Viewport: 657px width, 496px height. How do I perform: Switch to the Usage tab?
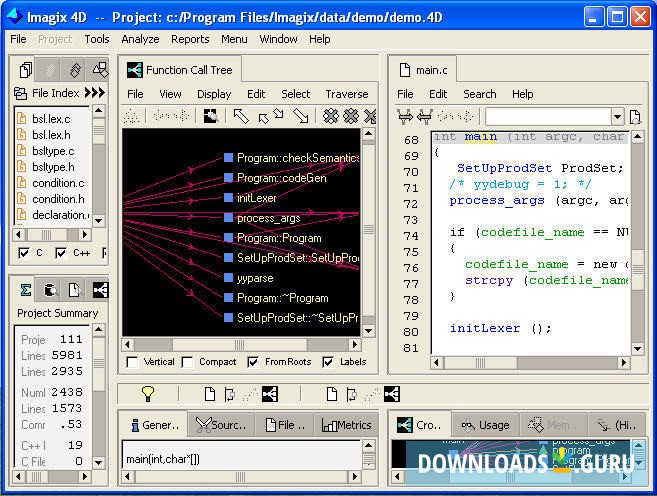tap(485, 425)
